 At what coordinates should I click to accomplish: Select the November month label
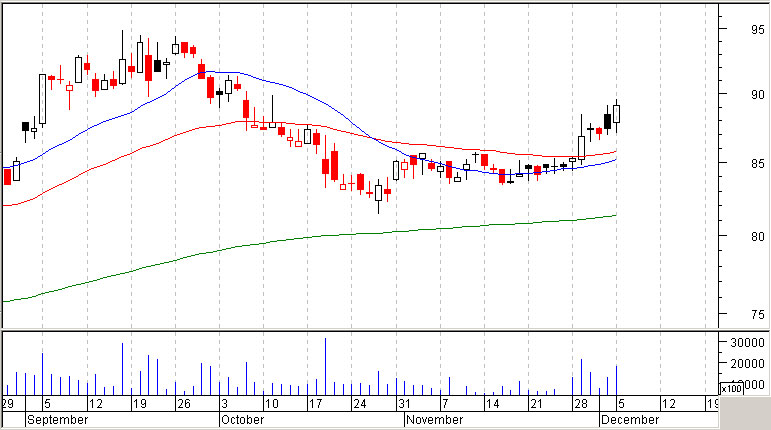[435, 420]
